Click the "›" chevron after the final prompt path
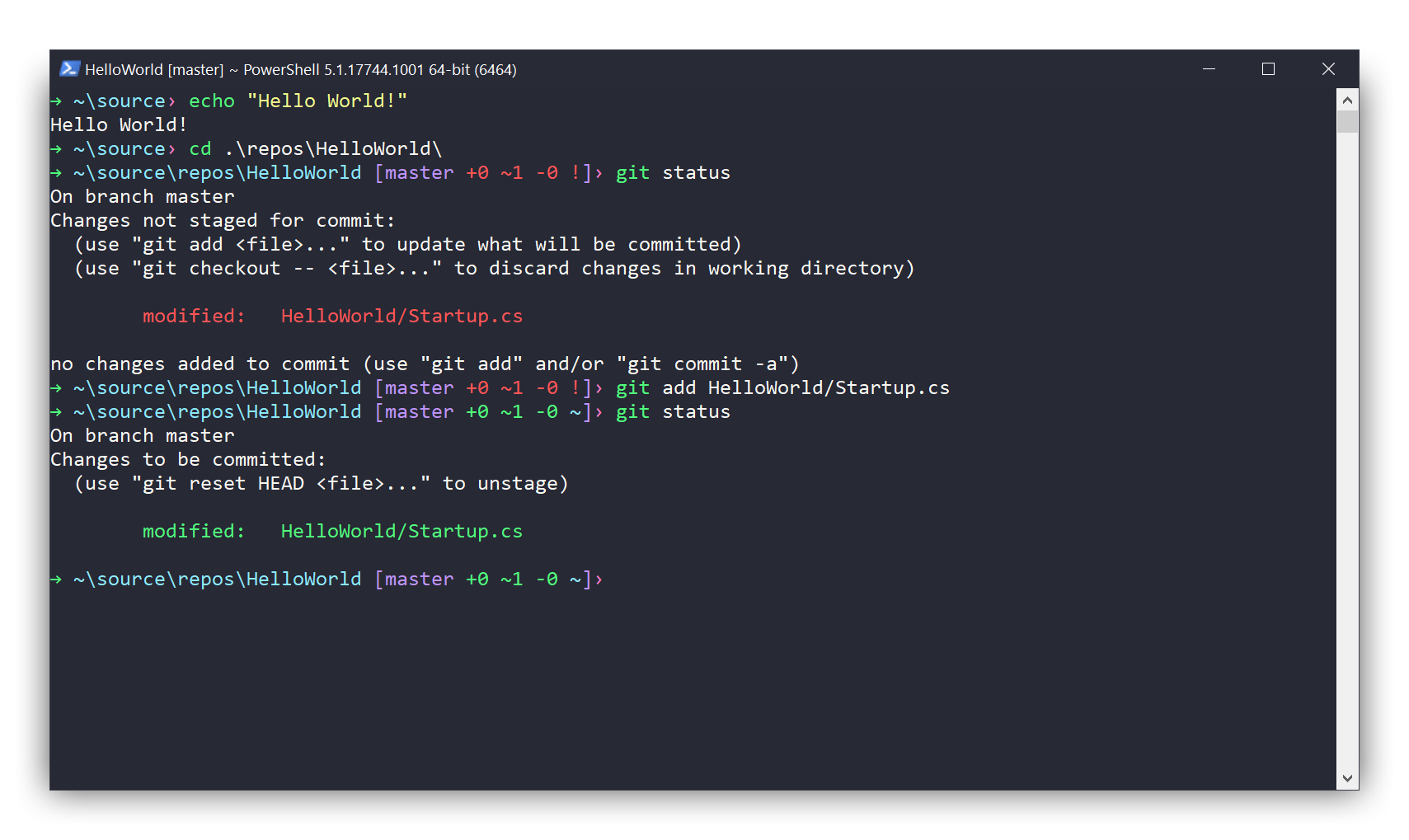This screenshot has width=1409, height=840. point(599,579)
